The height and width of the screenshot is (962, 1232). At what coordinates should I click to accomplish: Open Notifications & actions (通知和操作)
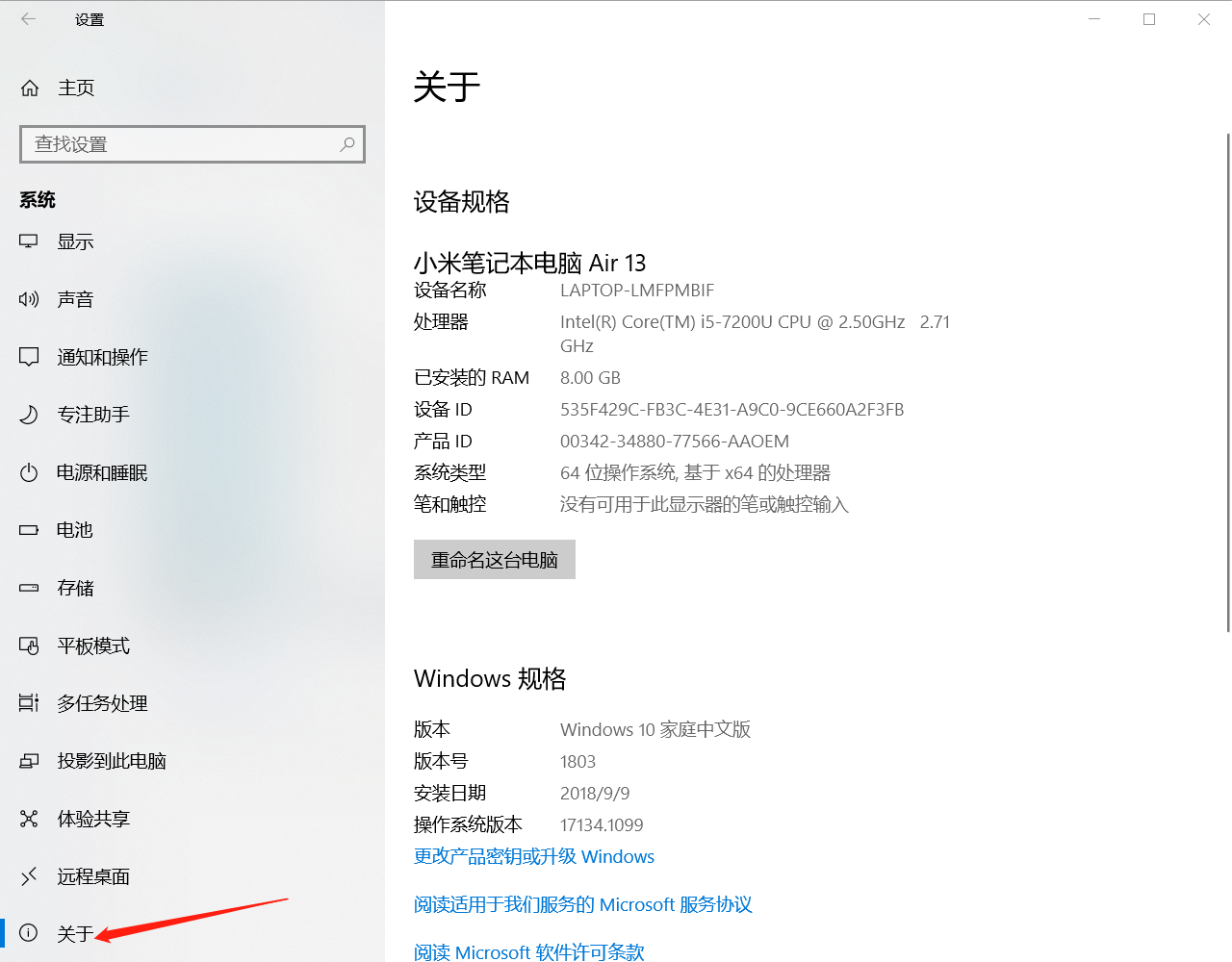coord(102,357)
